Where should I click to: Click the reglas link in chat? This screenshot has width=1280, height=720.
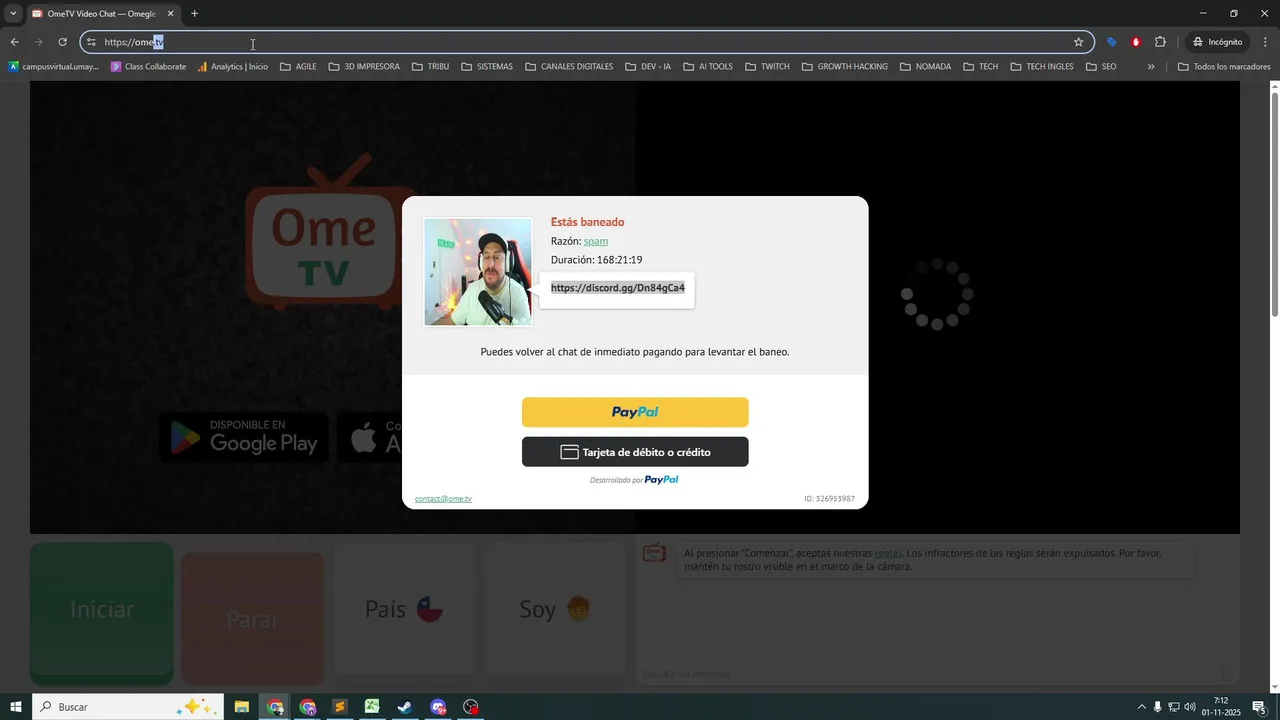pos(888,553)
